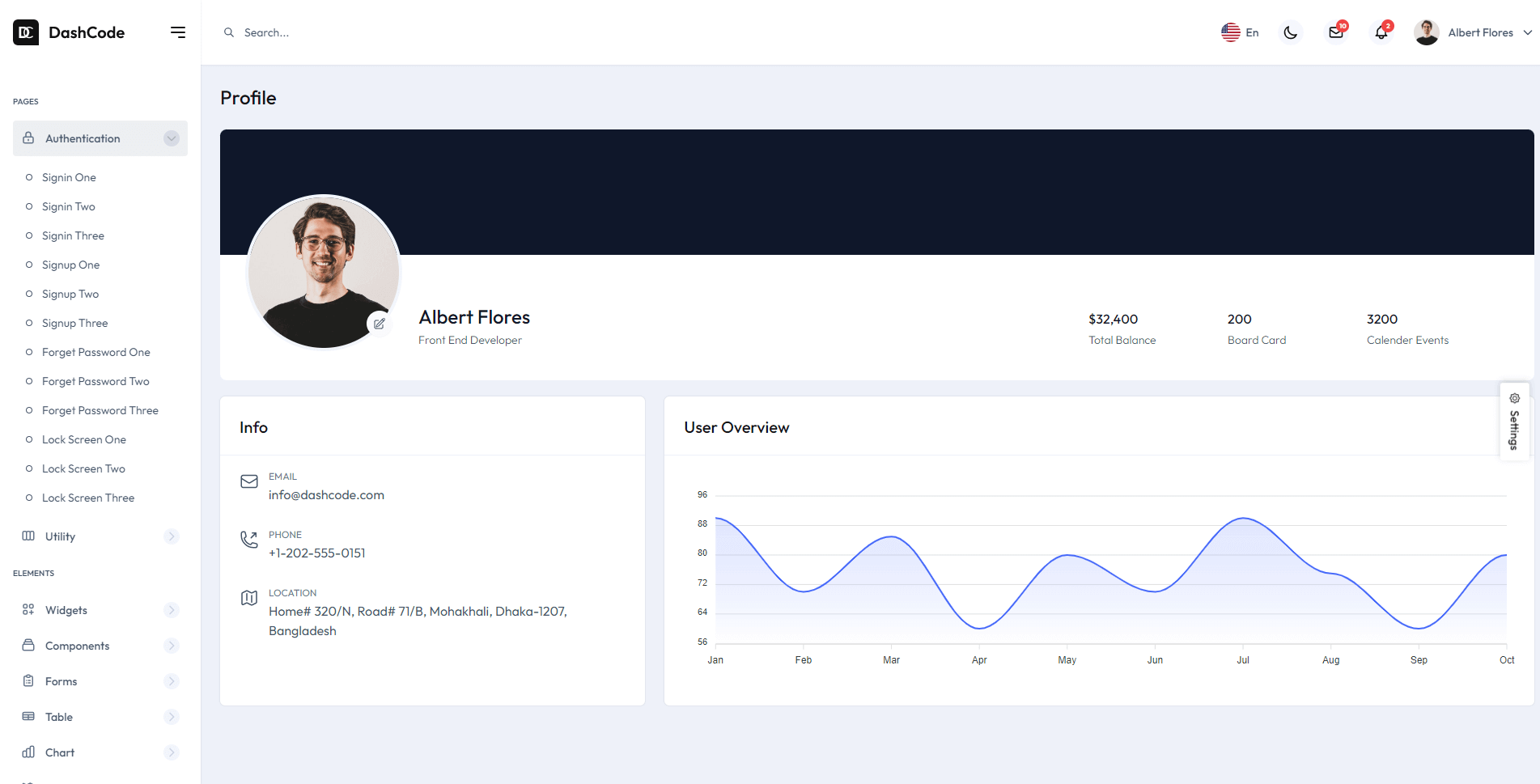Open the Settings side tab

pyautogui.click(x=1514, y=422)
